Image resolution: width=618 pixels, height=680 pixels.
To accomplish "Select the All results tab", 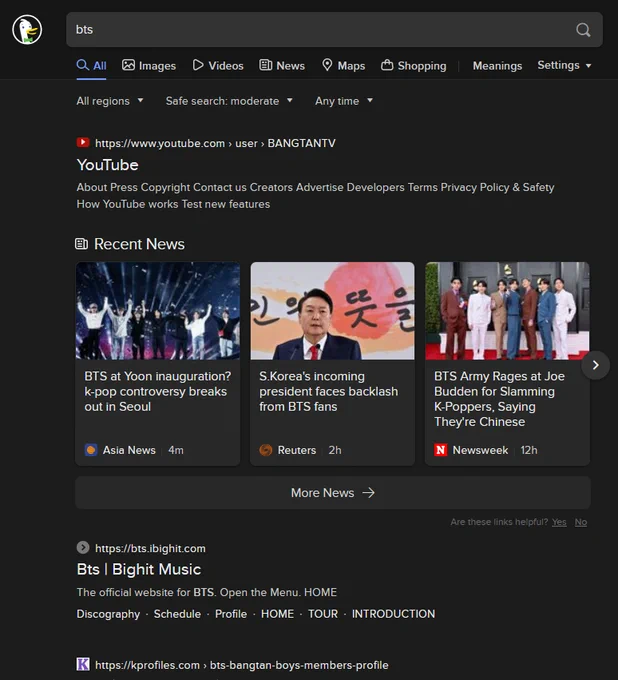I will point(92,65).
